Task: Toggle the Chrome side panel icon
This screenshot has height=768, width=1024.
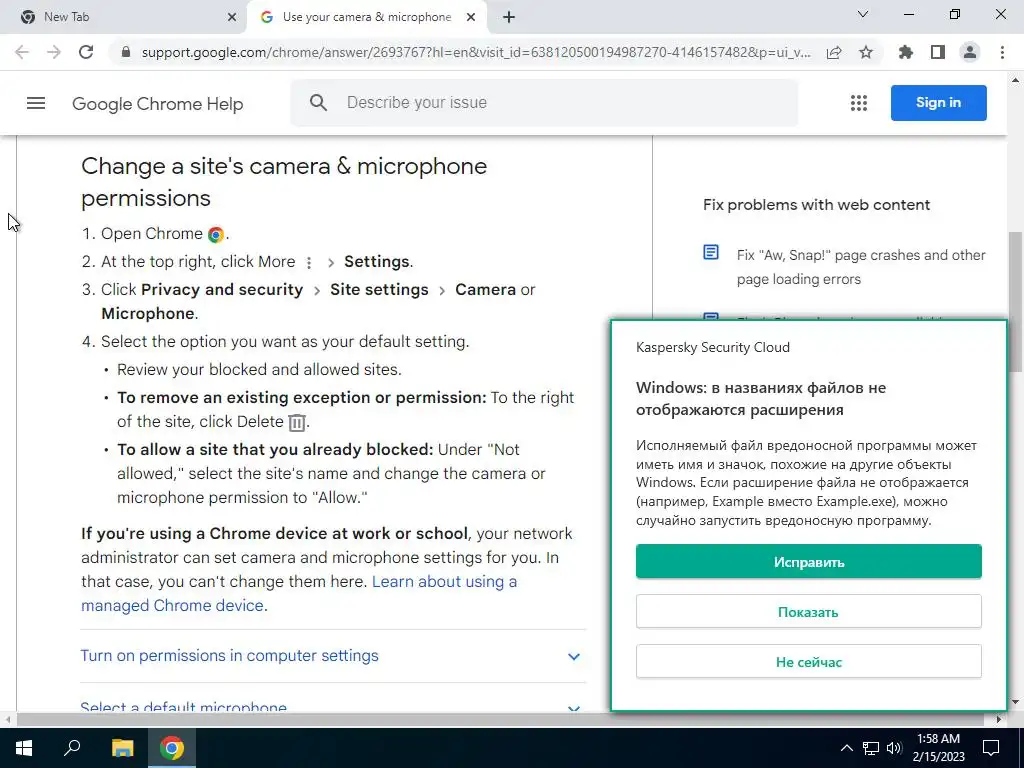Action: (938, 52)
